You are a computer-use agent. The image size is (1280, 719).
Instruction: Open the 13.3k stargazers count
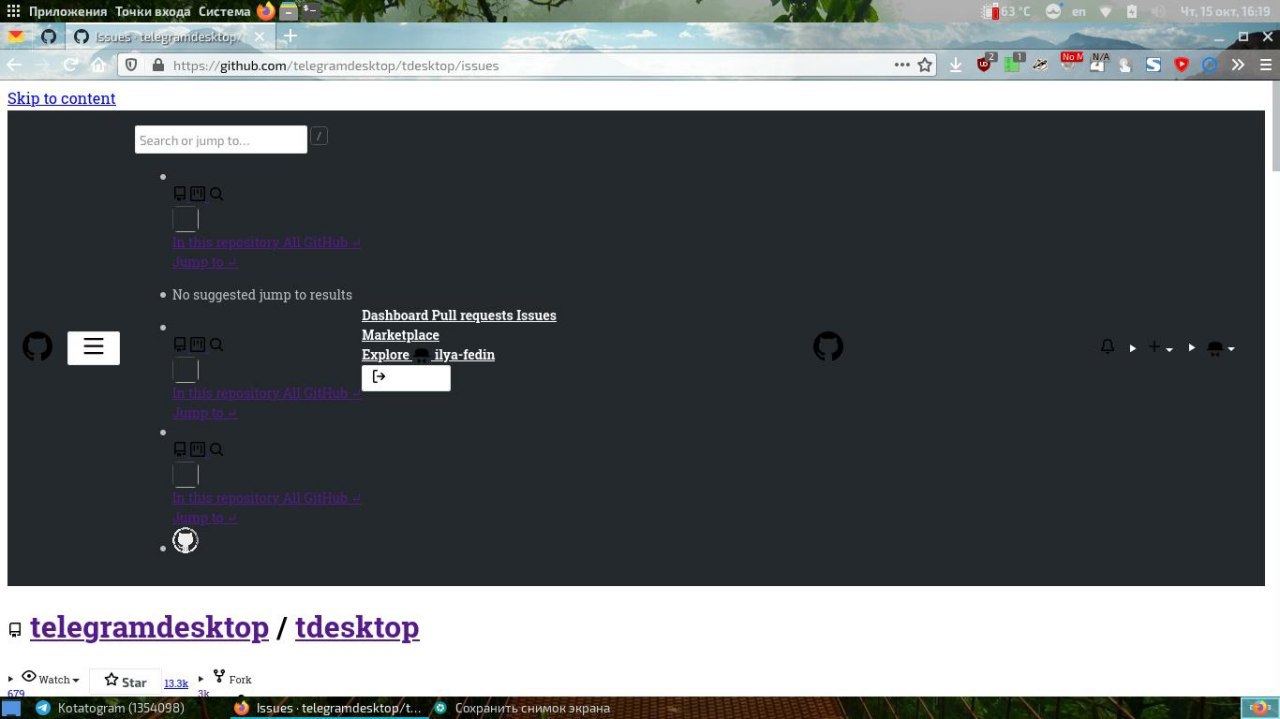click(x=176, y=683)
